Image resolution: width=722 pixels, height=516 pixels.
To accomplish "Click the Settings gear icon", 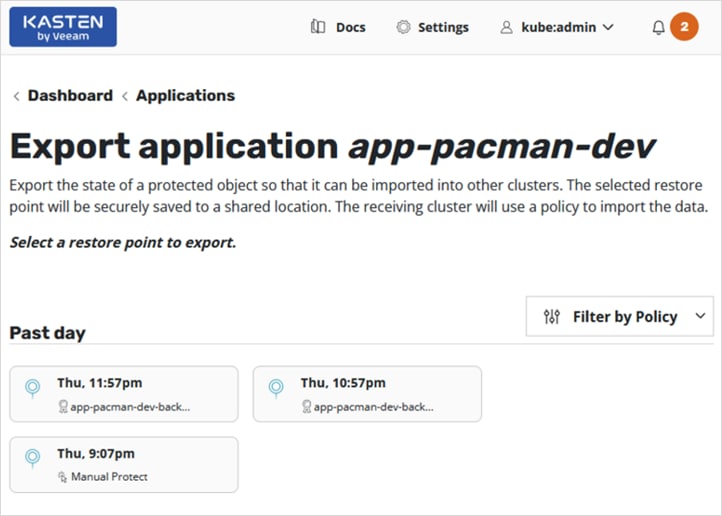I will [x=403, y=27].
